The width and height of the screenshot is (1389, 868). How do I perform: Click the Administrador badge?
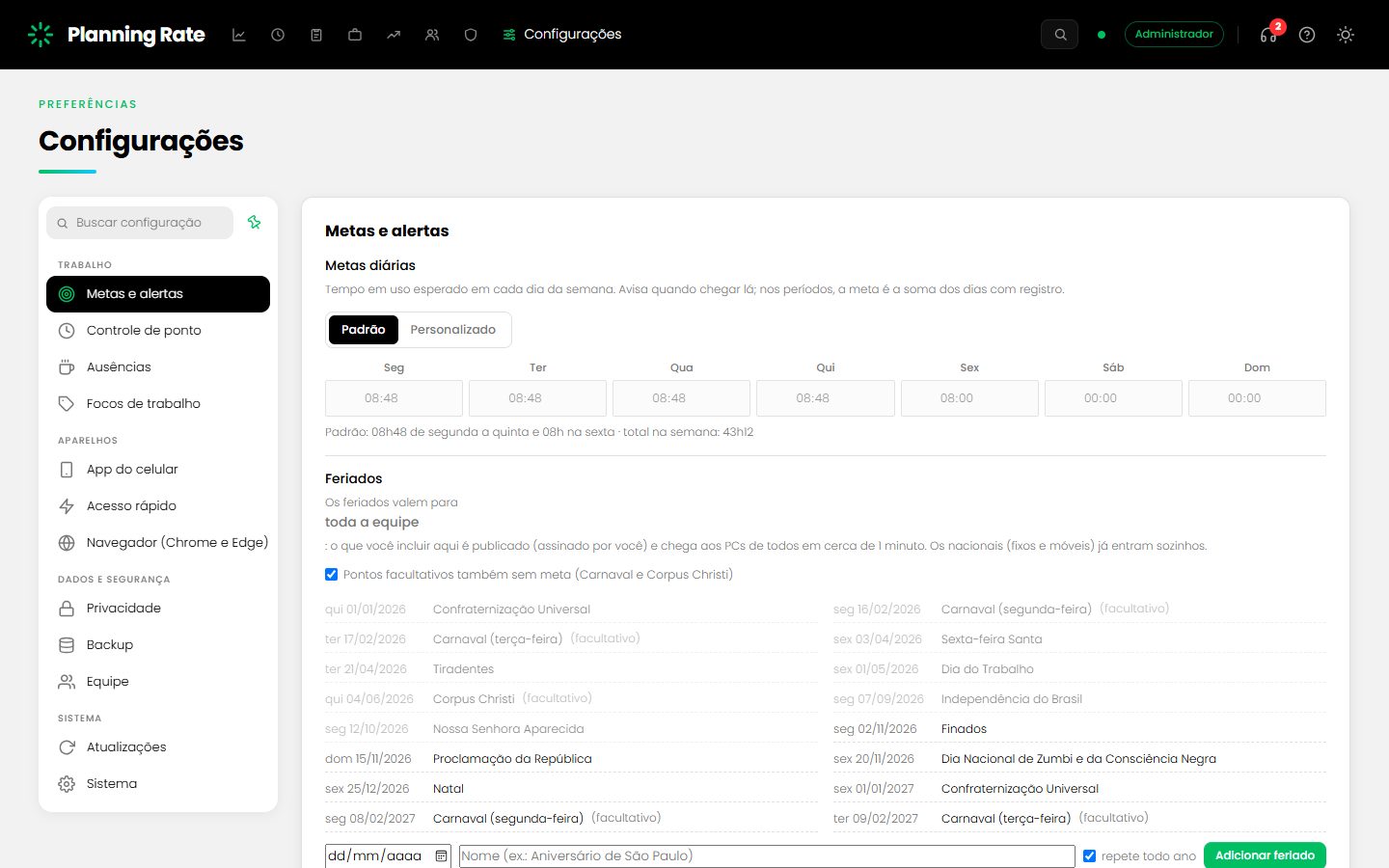tap(1174, 35)
